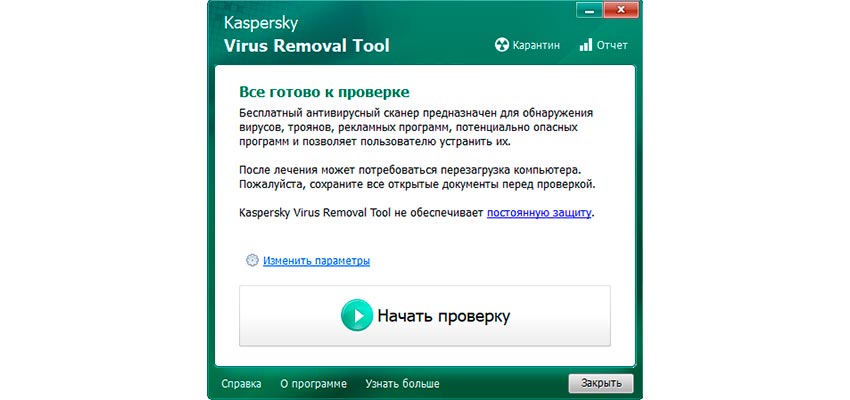
Task: Click the green play icon
Action: click(357, 315)
